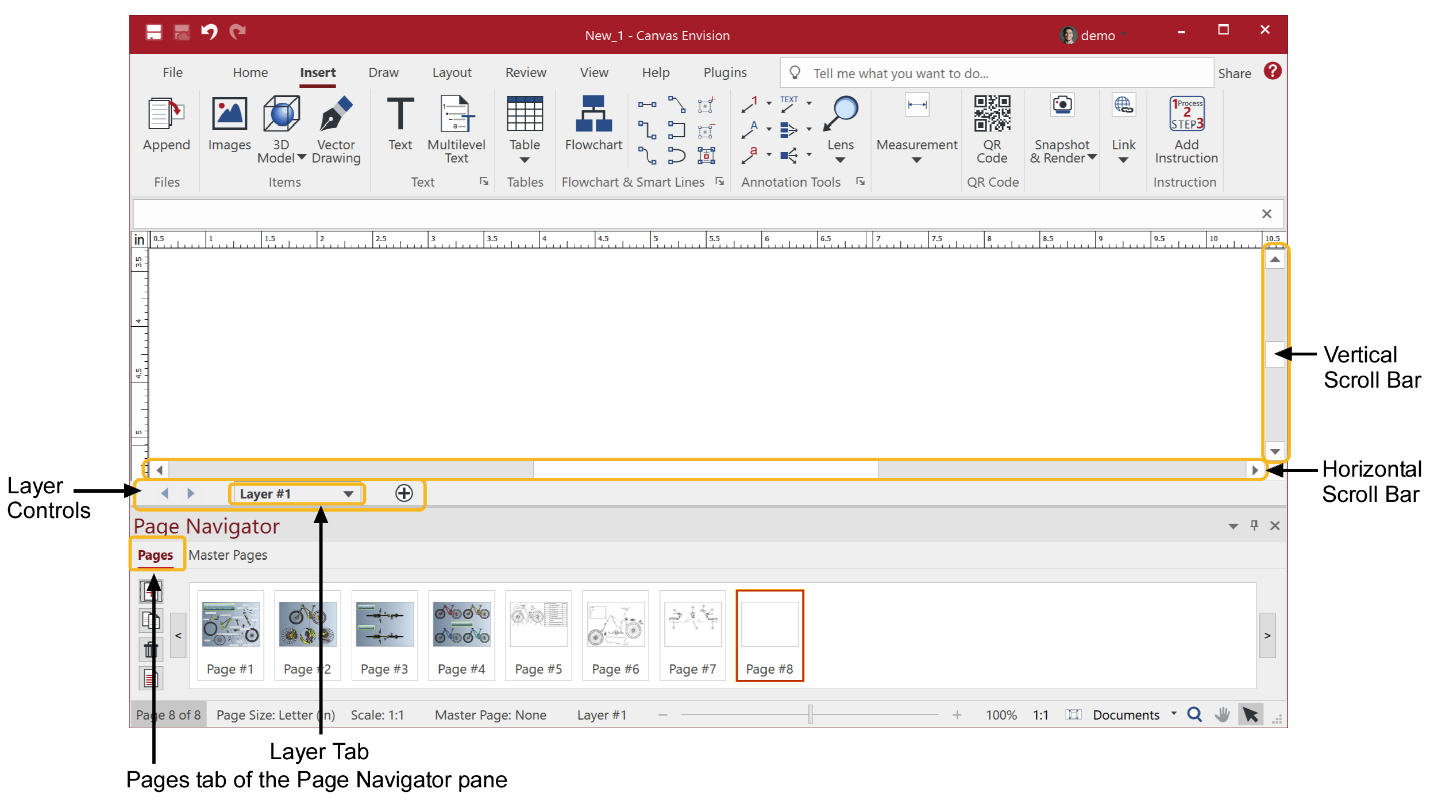Image resolution: width=1430 pixels, height=808 pixels.
Task: Add a new layer with the plus button
Action: [404, 493]
